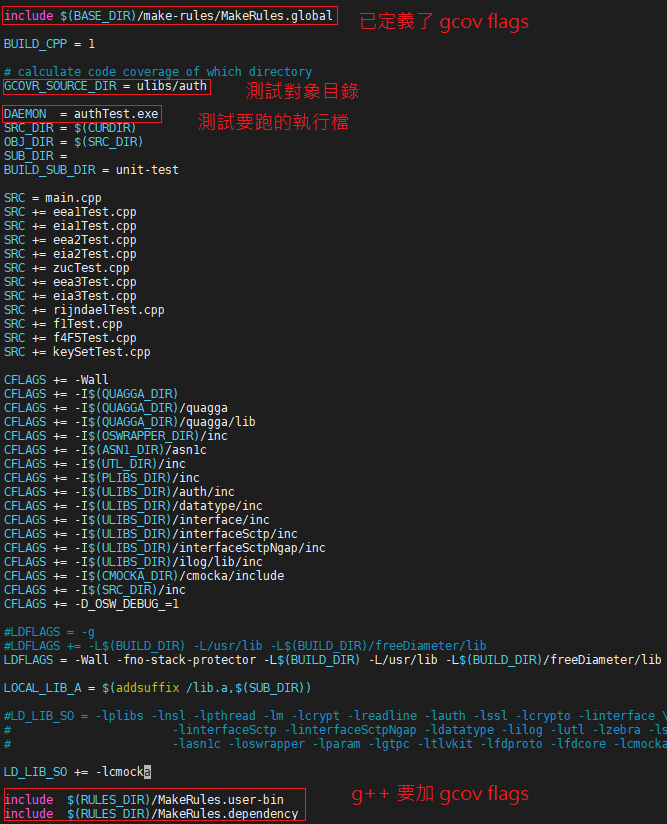The height and width of the screenshot is (824, 667).
Task: Click the DAEMON = authTest.exe line
Action: (x=81, y=114)
